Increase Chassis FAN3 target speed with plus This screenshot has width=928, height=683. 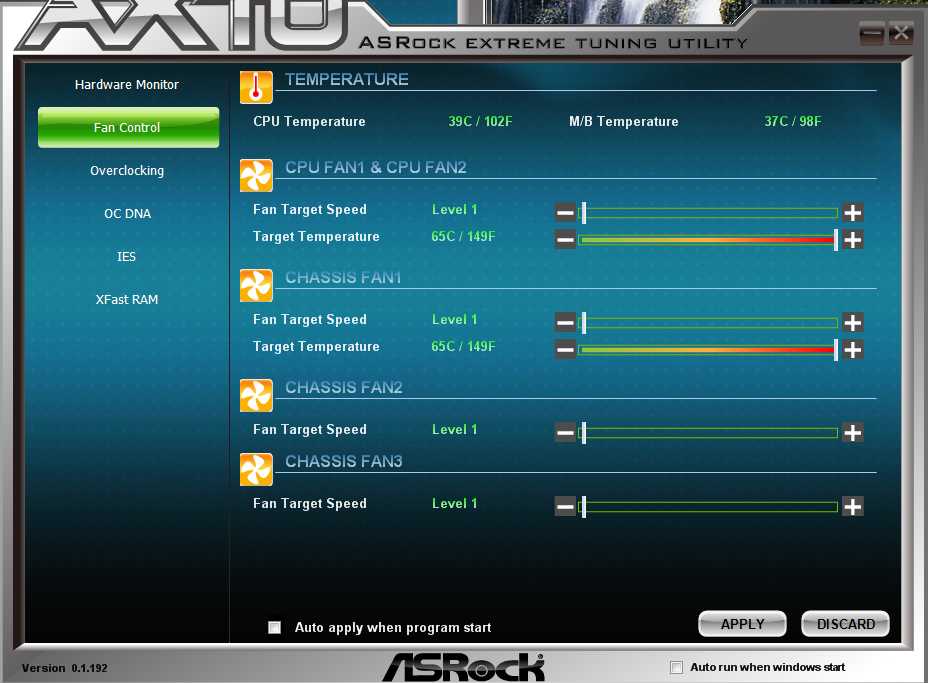pos(853,507)
